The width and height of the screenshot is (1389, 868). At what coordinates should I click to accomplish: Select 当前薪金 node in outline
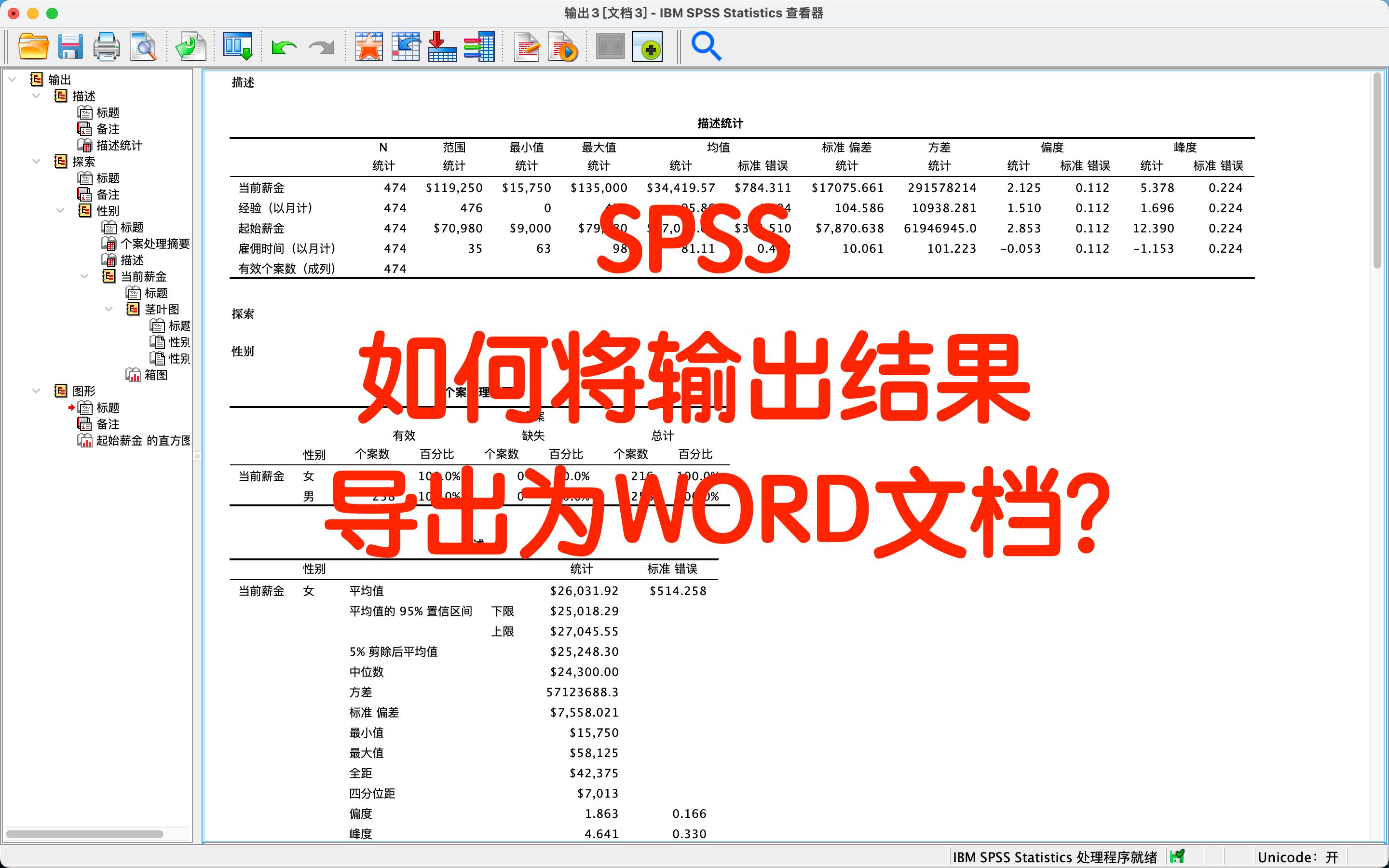[x=134, y=276]
